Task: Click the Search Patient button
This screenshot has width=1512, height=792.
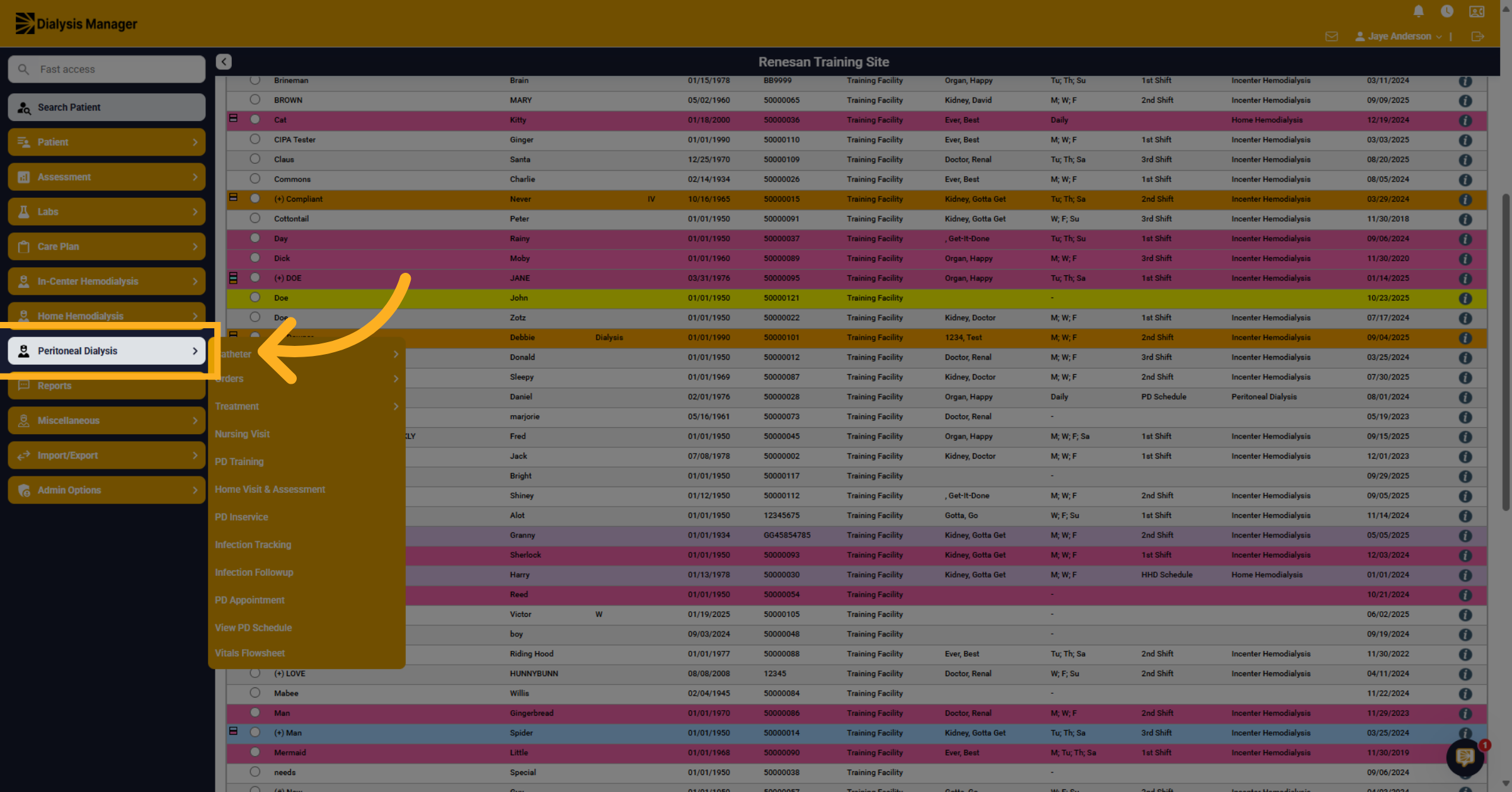Action: 106,108
